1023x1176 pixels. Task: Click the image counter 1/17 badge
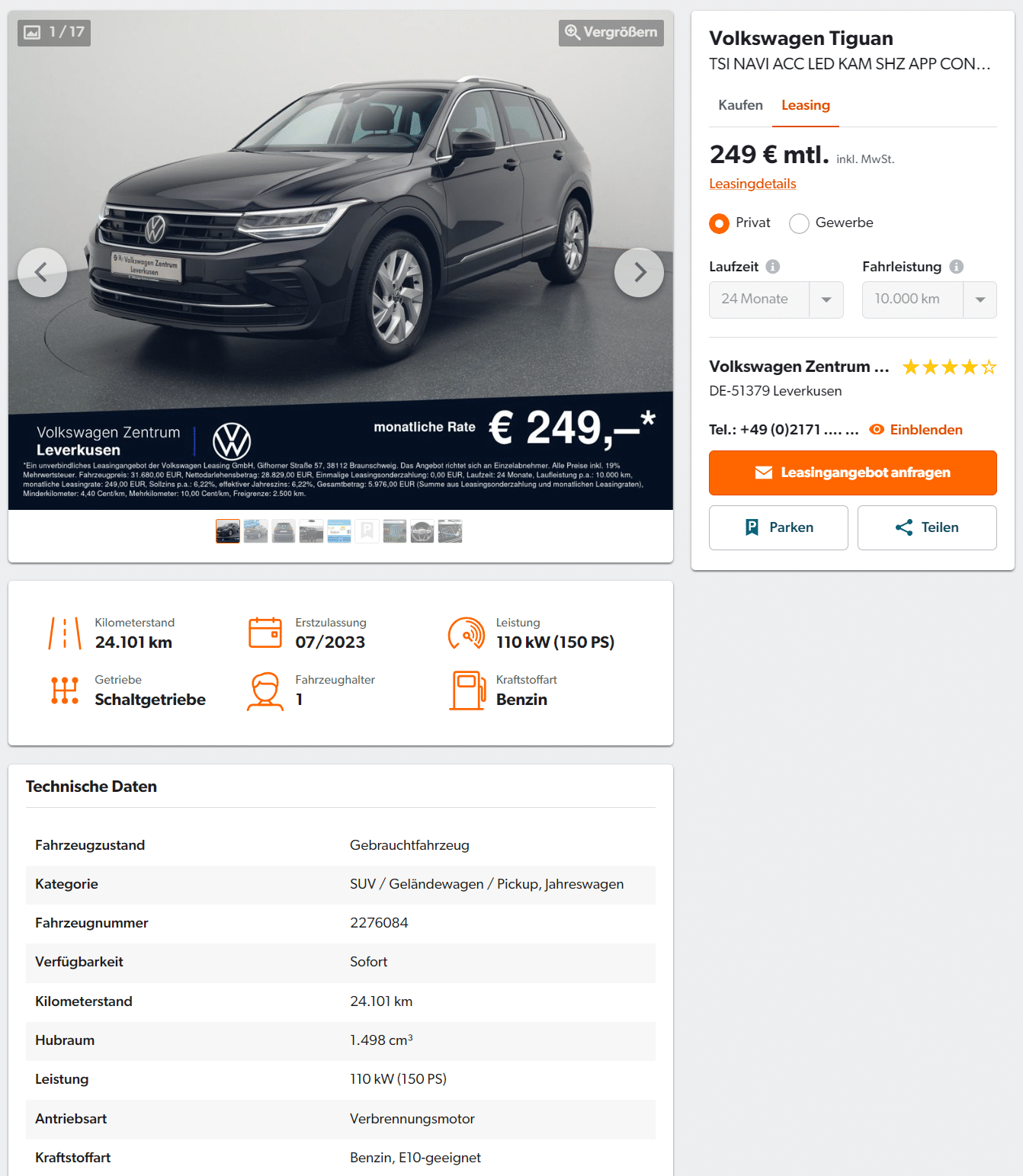click(54, 32)
